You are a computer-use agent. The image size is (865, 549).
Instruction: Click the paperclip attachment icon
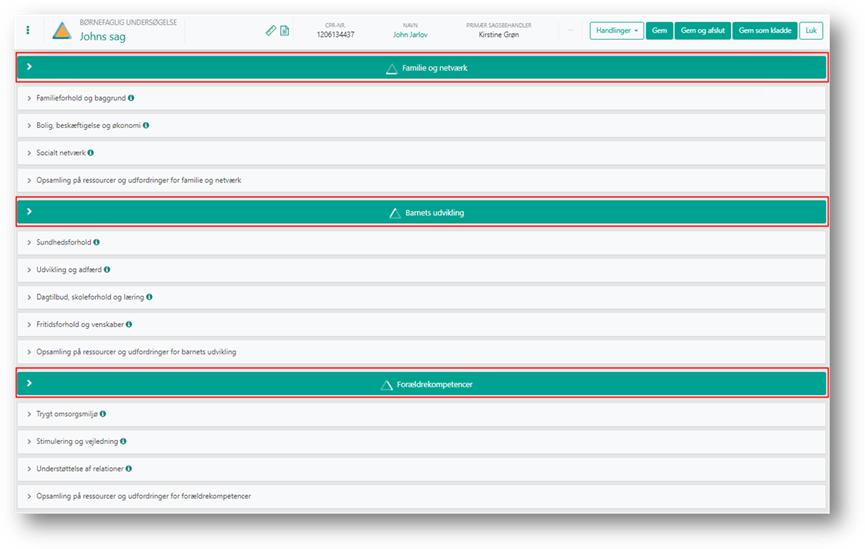point(270,30)
